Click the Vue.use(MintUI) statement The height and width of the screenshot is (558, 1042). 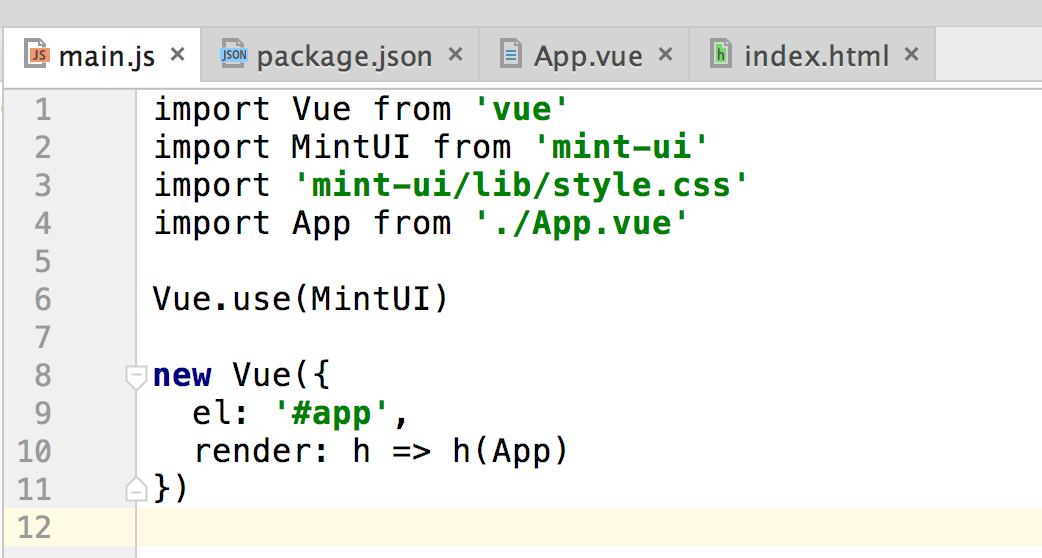(301, 300)
